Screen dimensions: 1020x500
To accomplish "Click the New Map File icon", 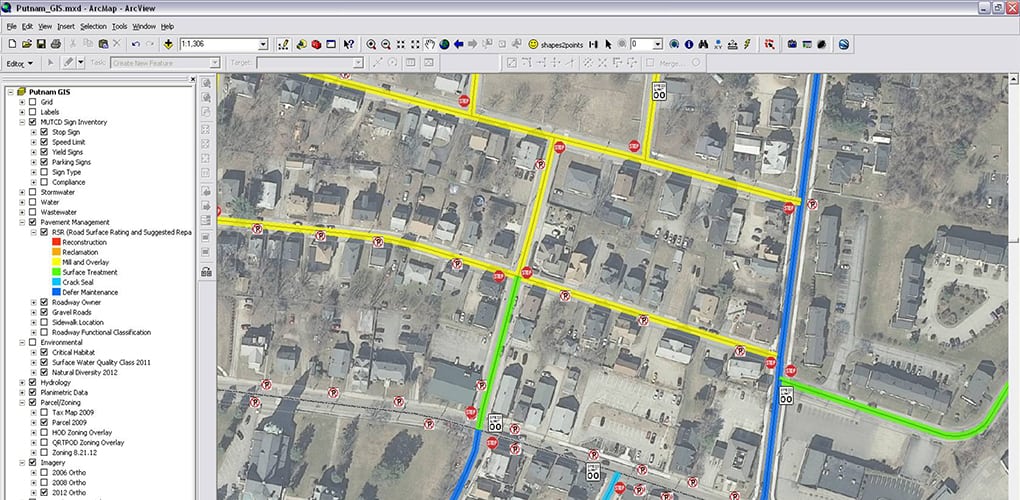I will pyautogui.click(x=12, y=44).
